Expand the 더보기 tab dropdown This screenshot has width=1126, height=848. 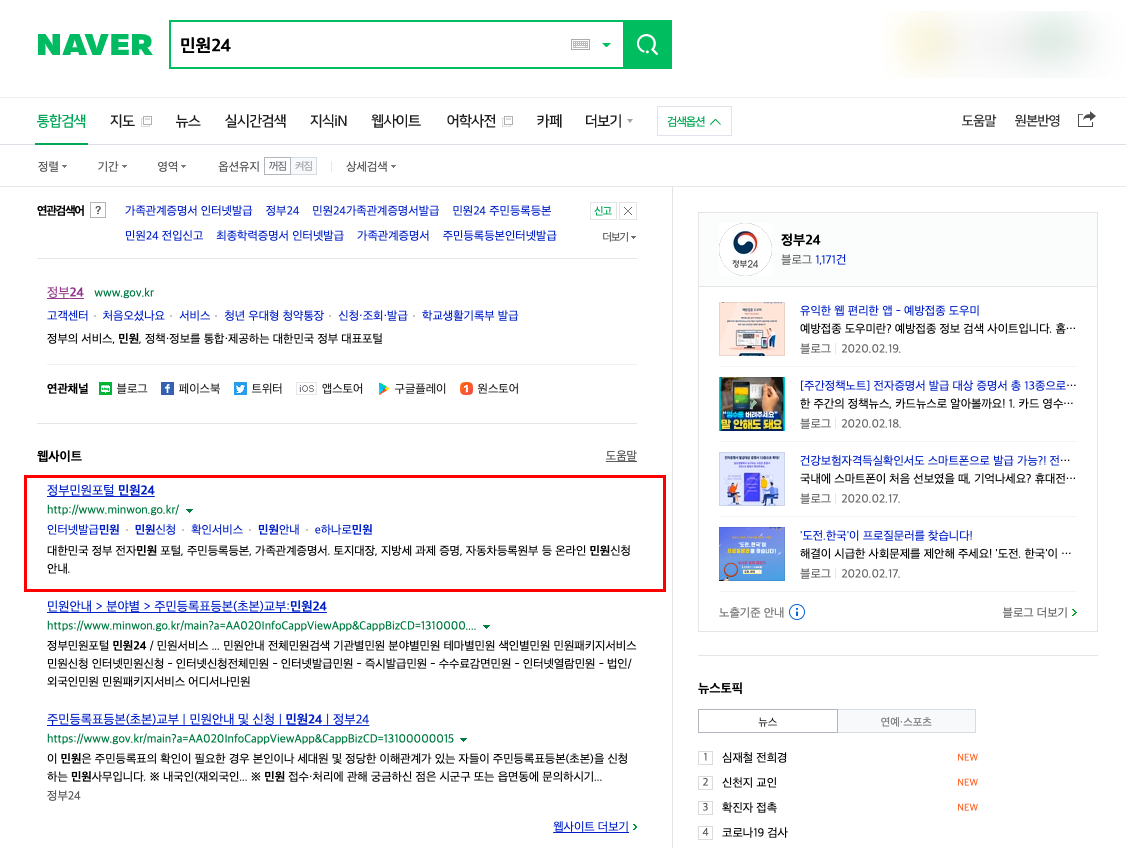tap(609, 121)
